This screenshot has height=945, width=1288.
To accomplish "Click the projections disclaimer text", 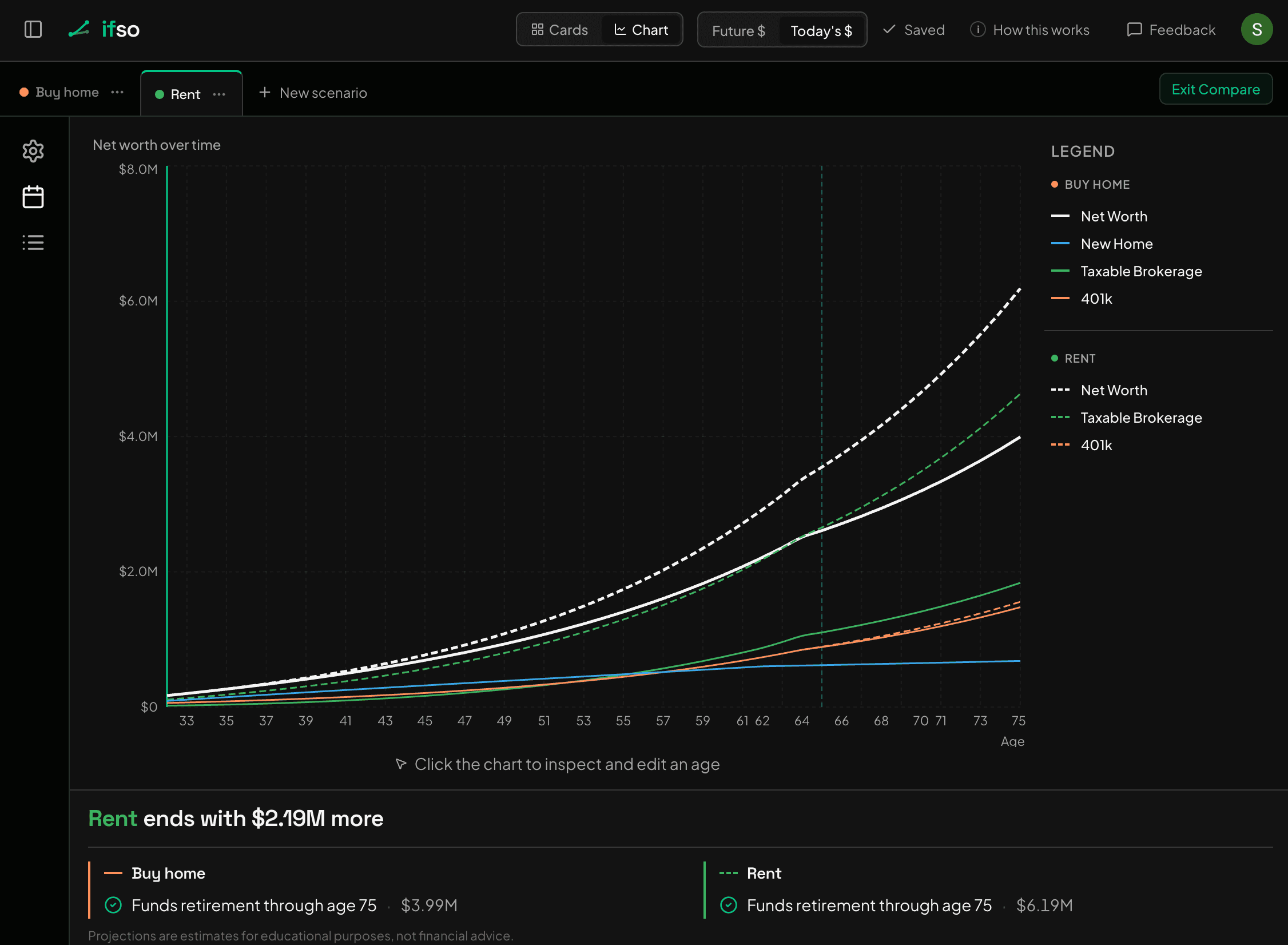I will pyautogui.click(x=301, y=936).
